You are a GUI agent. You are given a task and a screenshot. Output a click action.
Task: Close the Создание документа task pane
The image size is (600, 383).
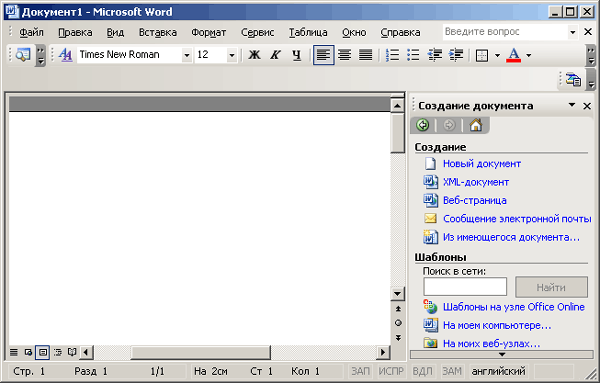pyautogui.click(x=587, y=106)
